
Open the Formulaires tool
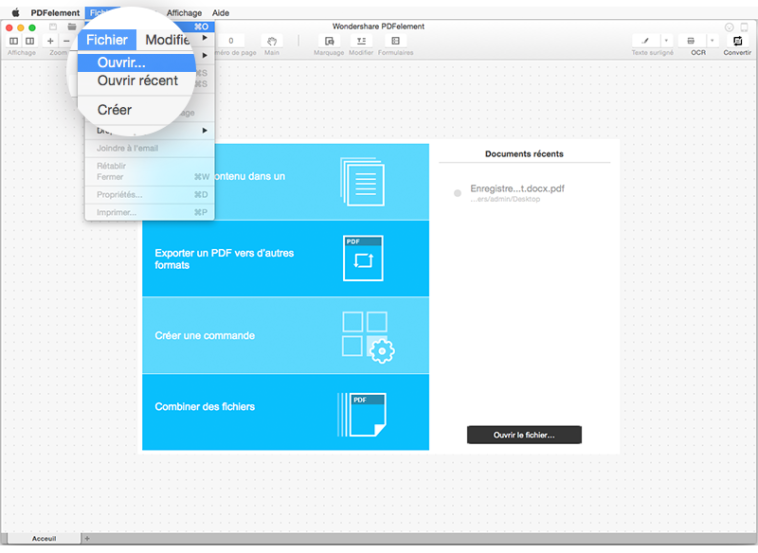[395, 41]
